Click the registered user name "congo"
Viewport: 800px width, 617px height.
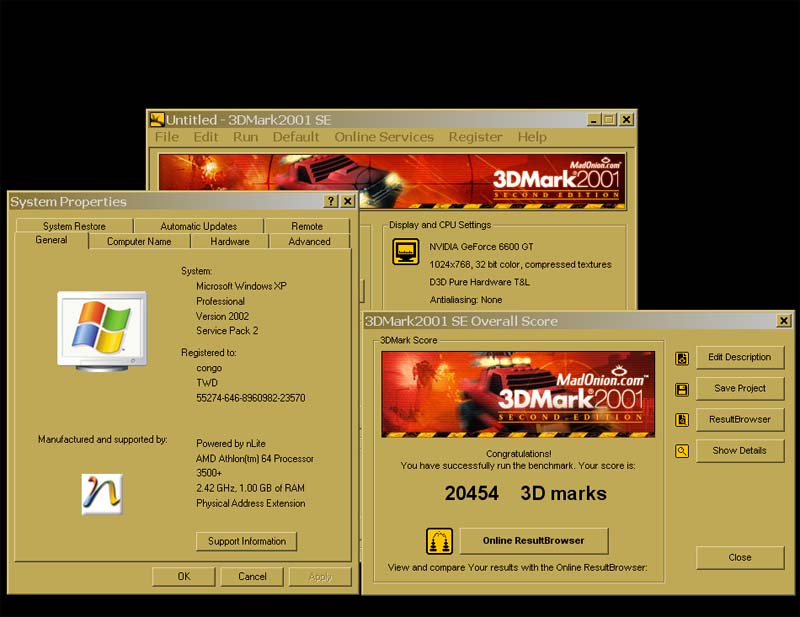209,368
